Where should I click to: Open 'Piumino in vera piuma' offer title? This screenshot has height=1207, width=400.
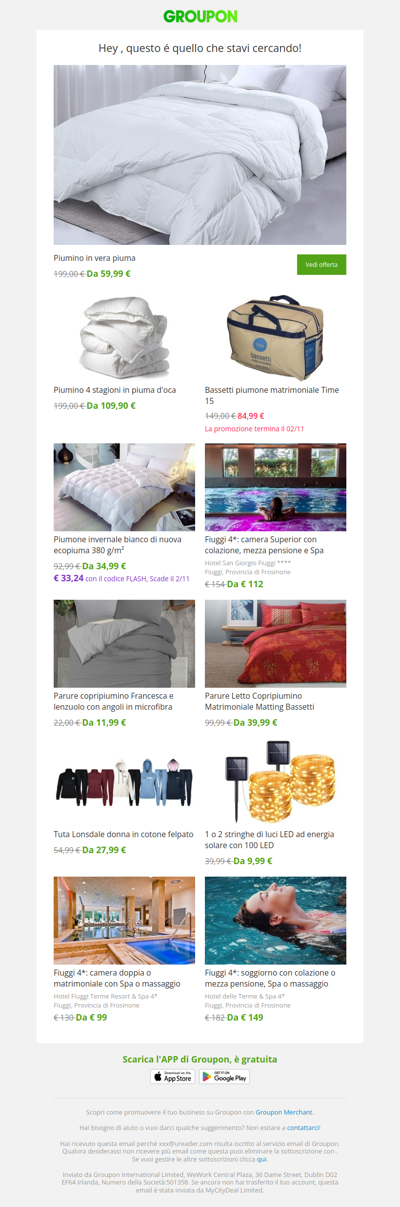[95, 258]
